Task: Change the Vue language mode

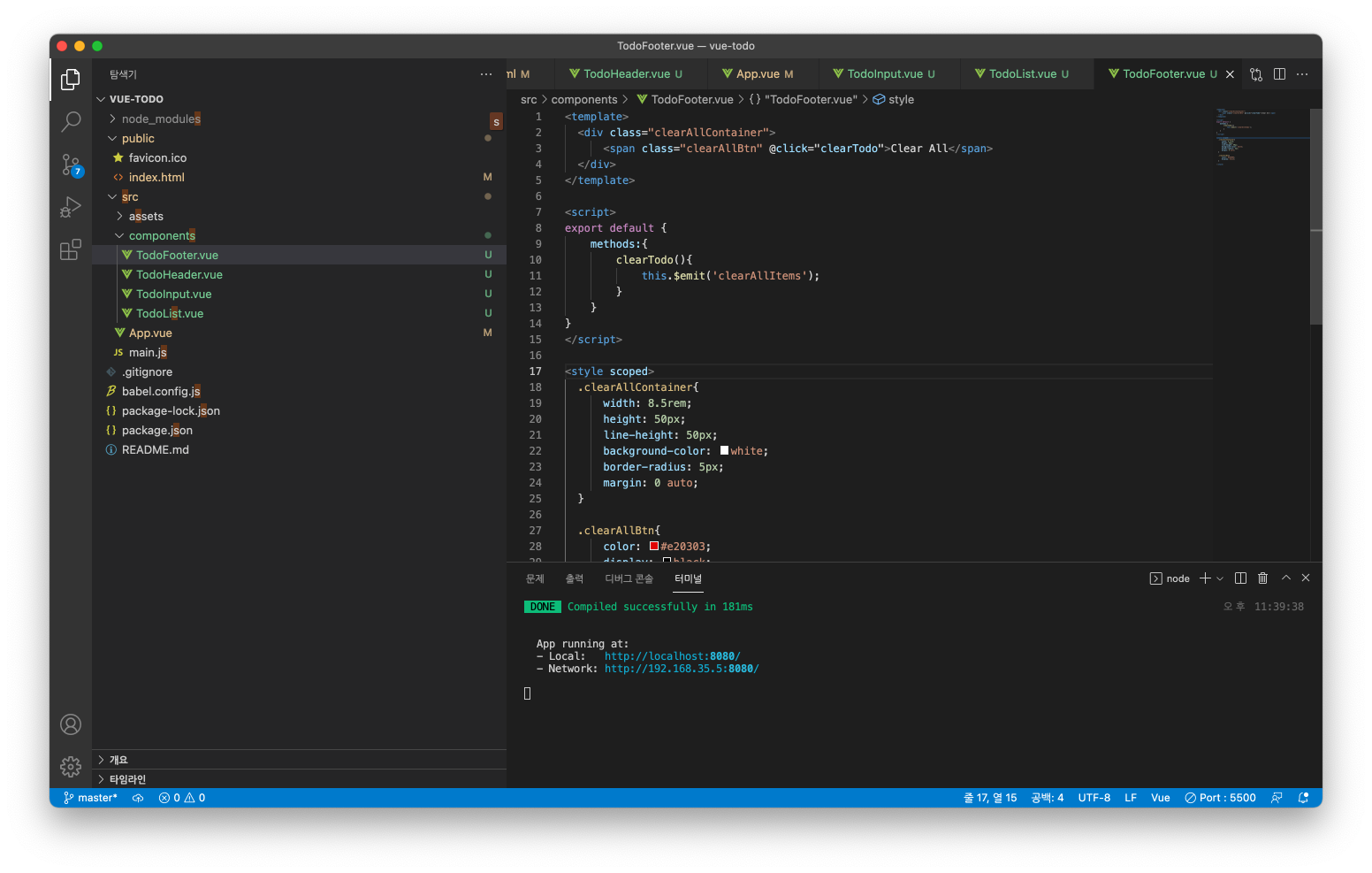Action: coord(1160,798)
